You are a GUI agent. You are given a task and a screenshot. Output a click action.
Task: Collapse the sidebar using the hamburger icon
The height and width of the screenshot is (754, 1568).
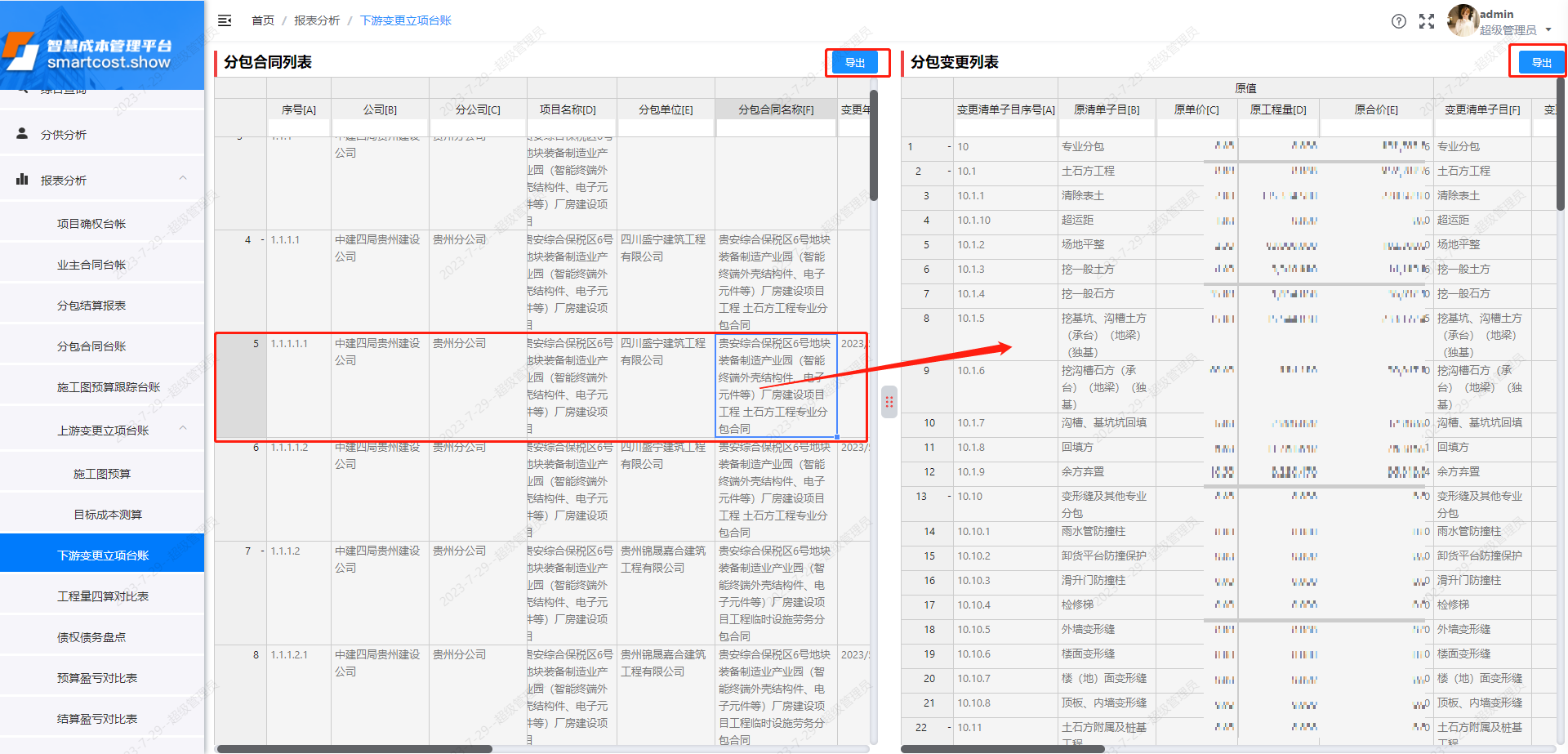pos(225,20)
